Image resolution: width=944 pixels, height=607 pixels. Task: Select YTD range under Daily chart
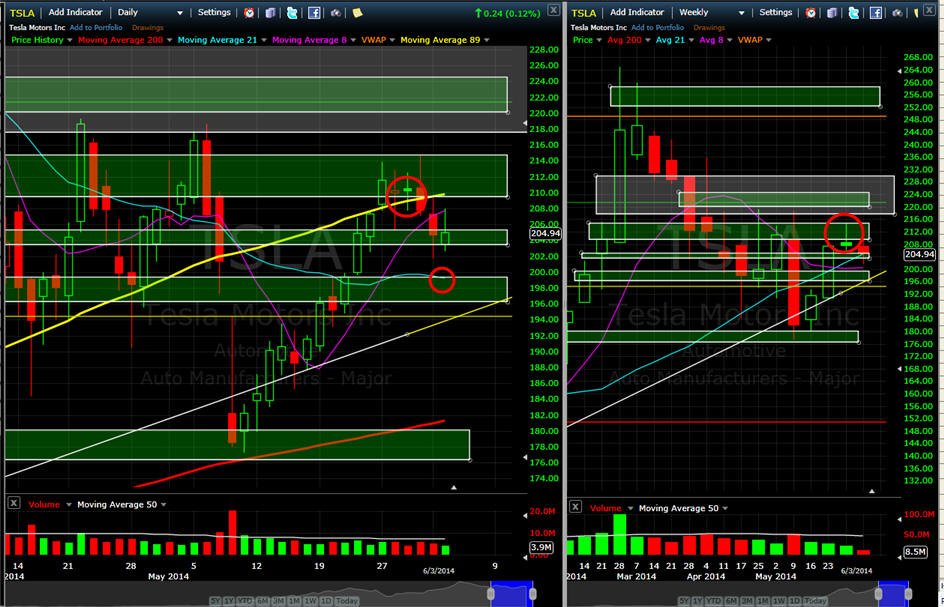pos(246,600)
